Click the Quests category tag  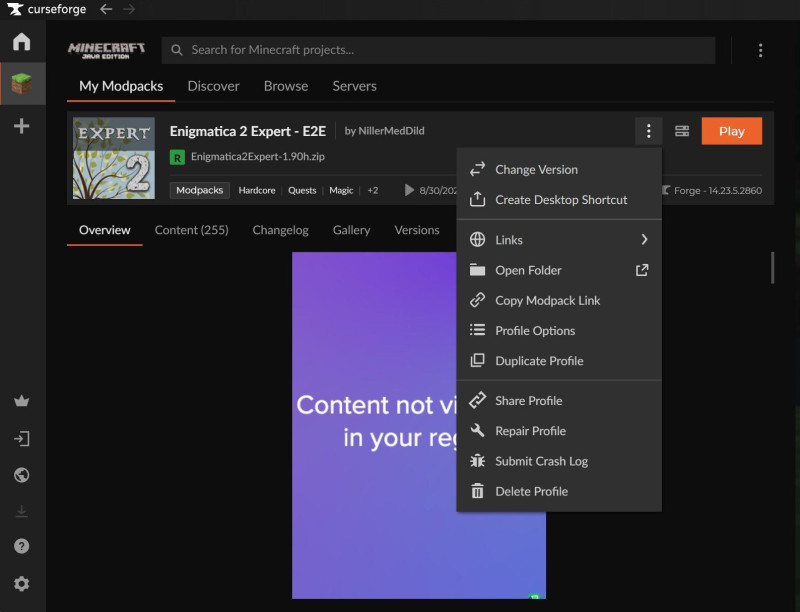(302, 190)
